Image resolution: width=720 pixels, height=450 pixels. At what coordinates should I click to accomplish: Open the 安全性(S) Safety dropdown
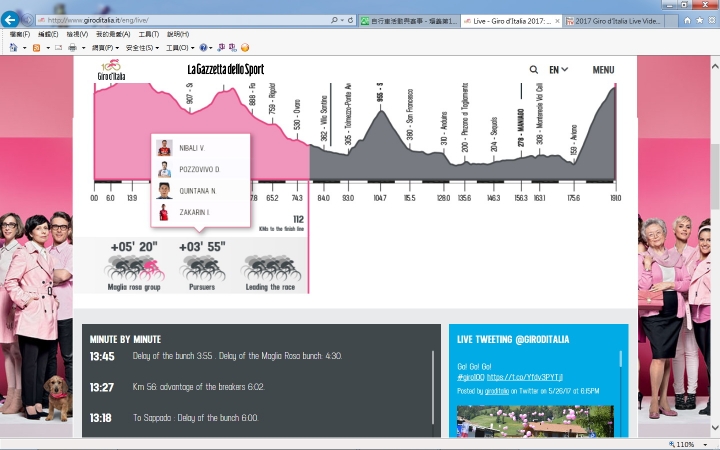[142, 48]
